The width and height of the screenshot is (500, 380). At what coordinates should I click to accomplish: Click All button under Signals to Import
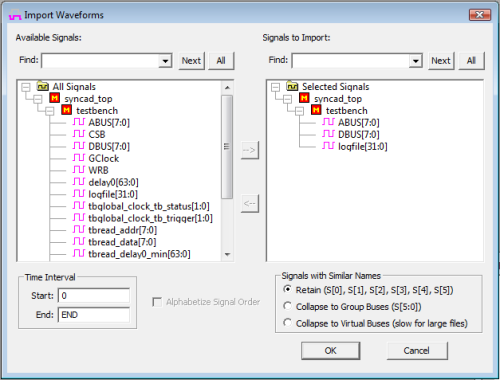coord(471,61)
